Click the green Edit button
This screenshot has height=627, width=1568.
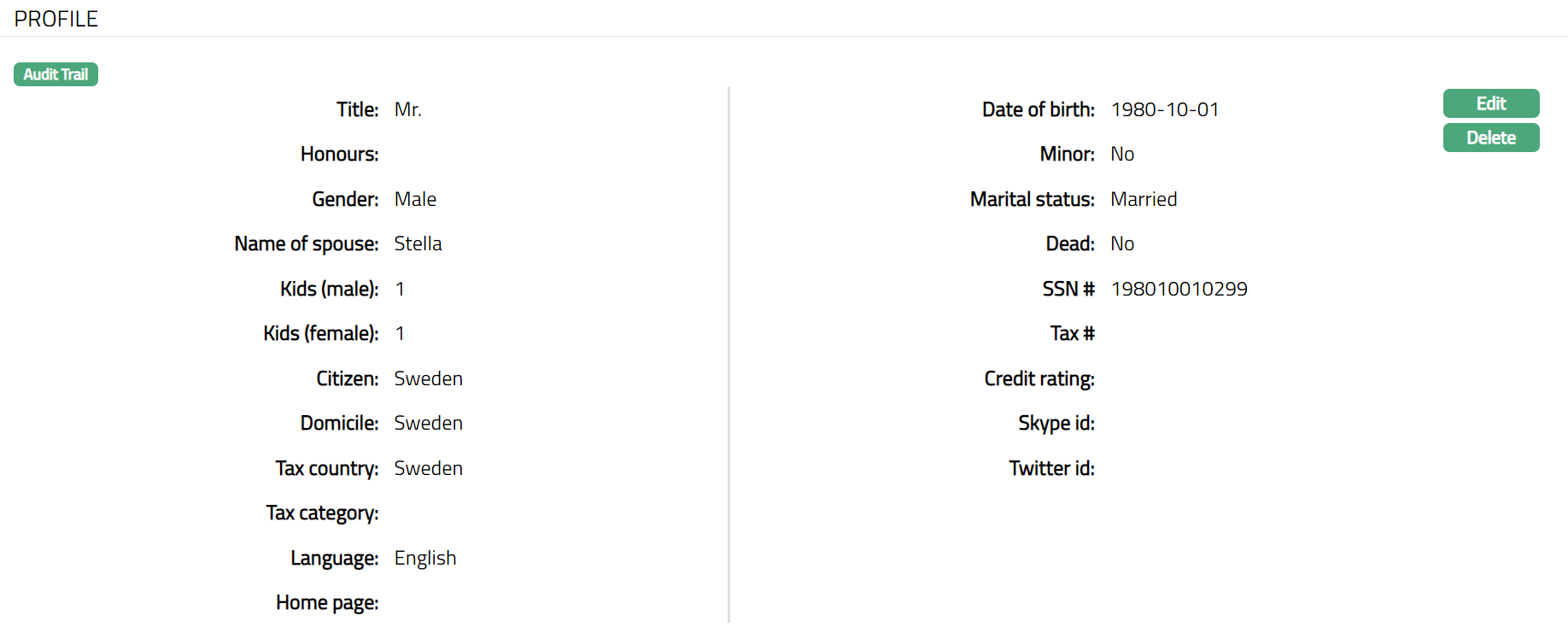click(1490, 103)
